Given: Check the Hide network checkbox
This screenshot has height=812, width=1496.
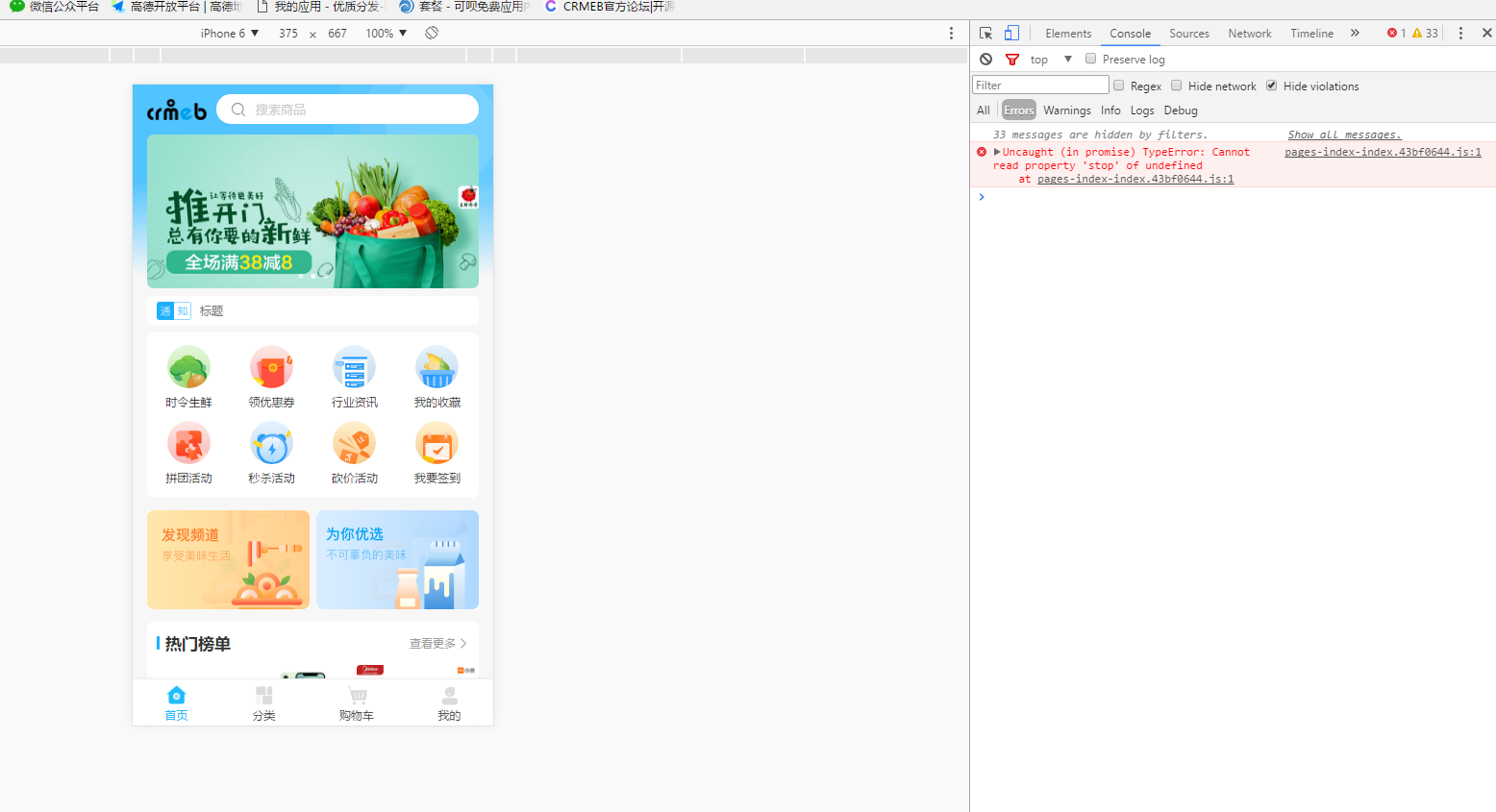Looking at the screenshot, I should (x=1176, y=86).
